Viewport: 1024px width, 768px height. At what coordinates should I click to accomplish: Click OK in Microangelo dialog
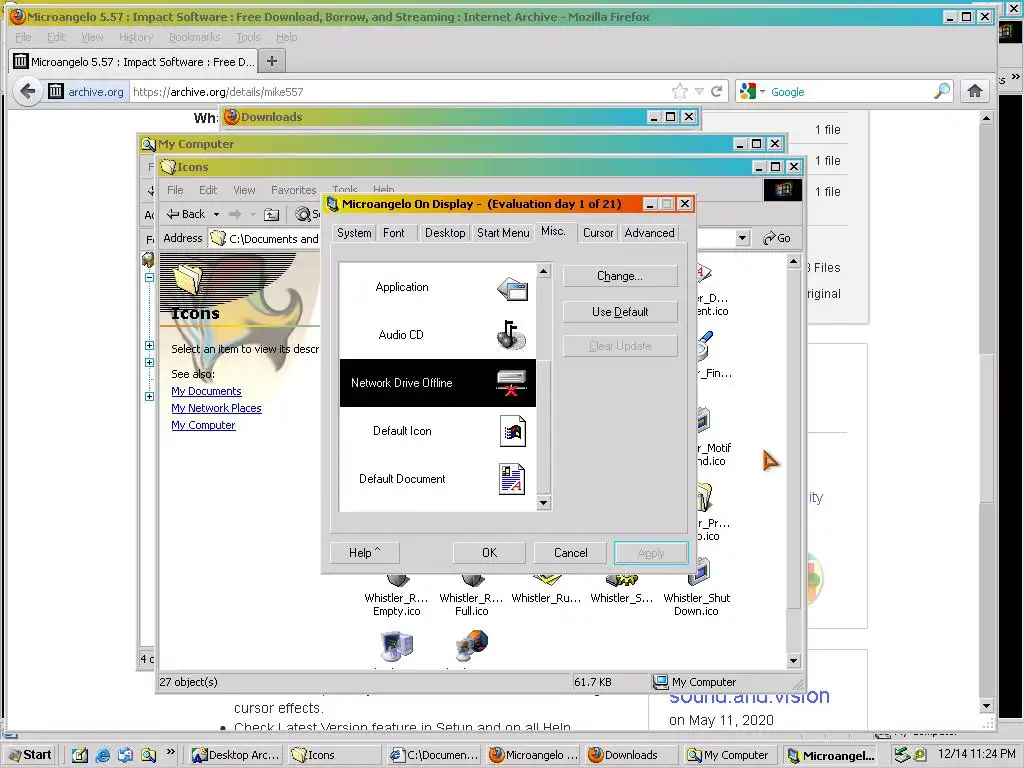tap(489, 553)
